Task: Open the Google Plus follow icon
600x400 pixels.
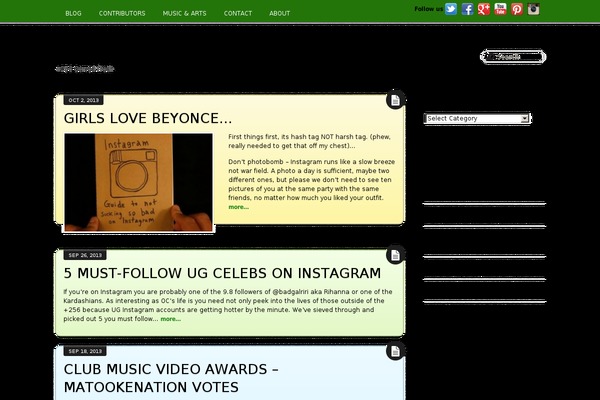Action: [484, 9]
